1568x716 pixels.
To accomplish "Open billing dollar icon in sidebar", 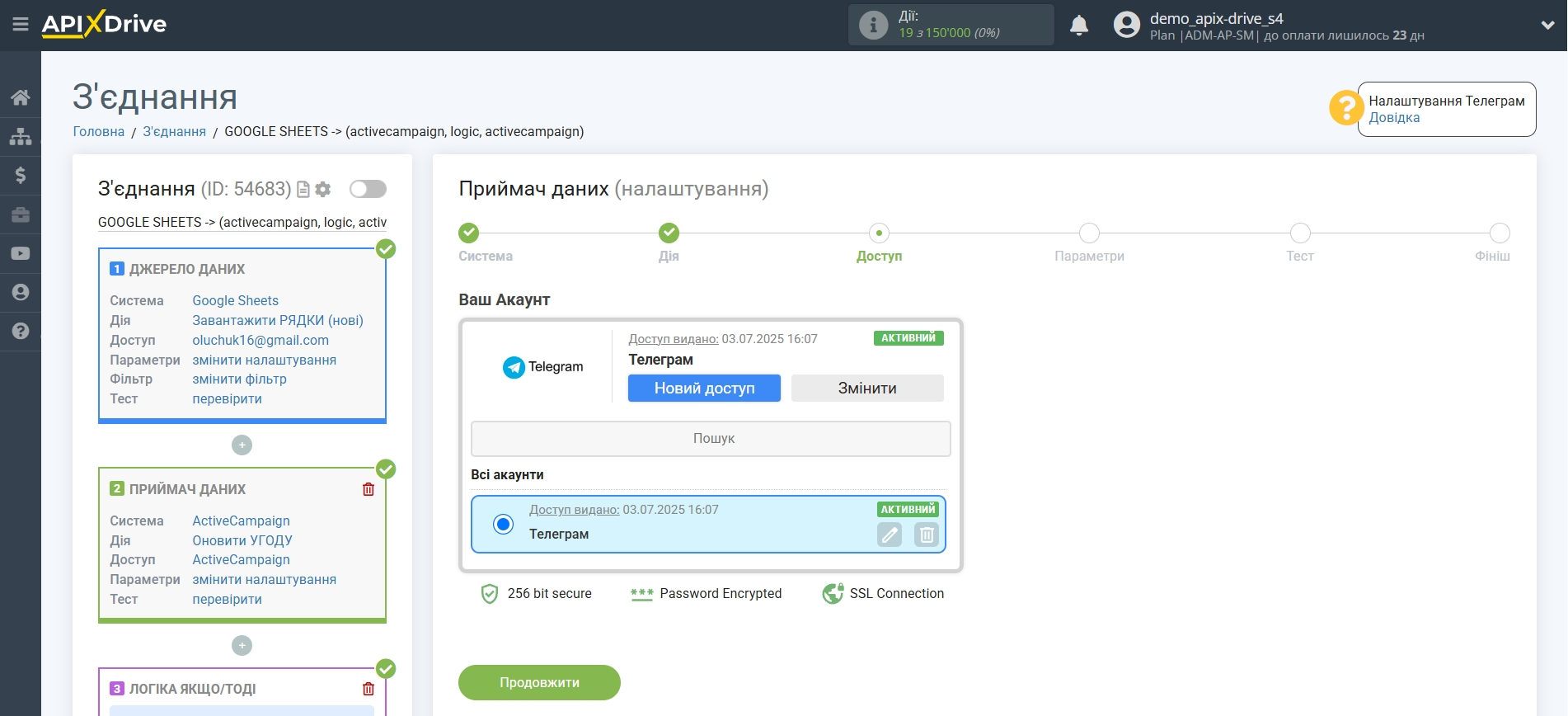I will 21,175.
